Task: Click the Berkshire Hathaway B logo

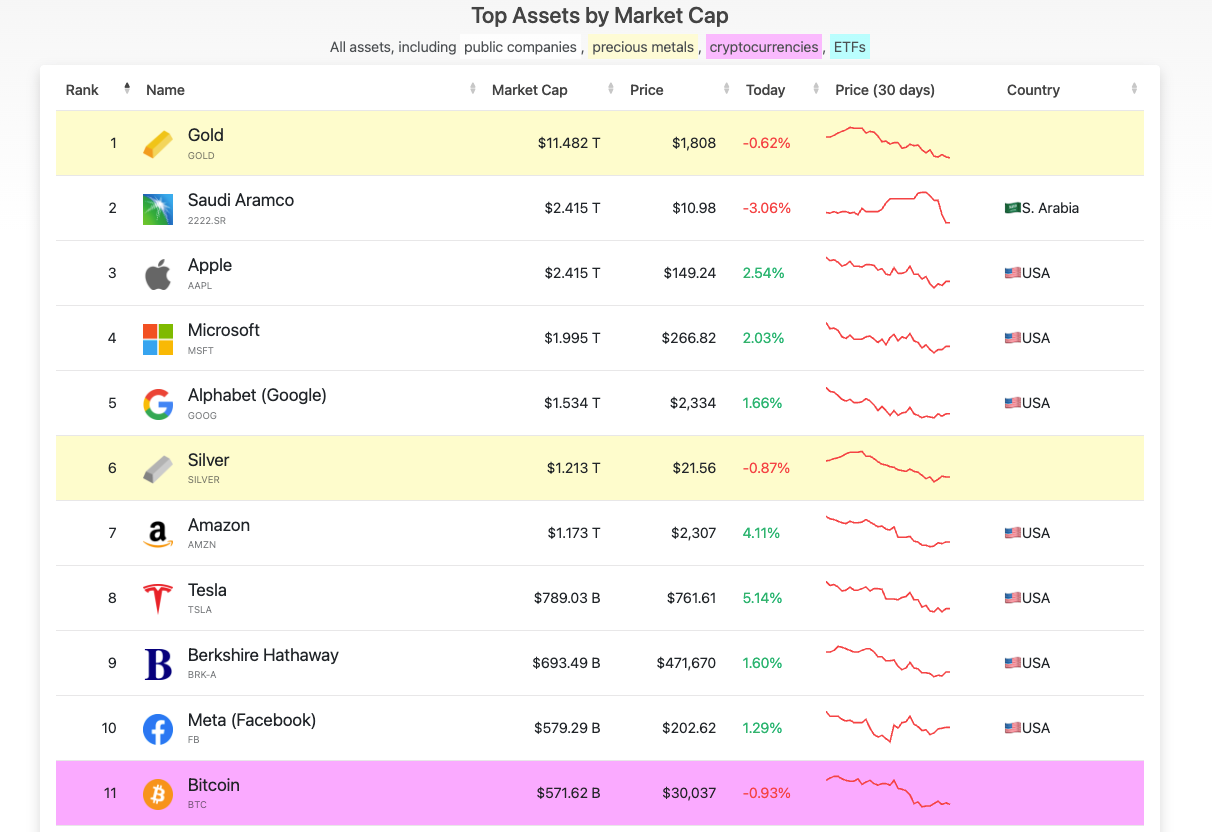Action: [158, 664]
